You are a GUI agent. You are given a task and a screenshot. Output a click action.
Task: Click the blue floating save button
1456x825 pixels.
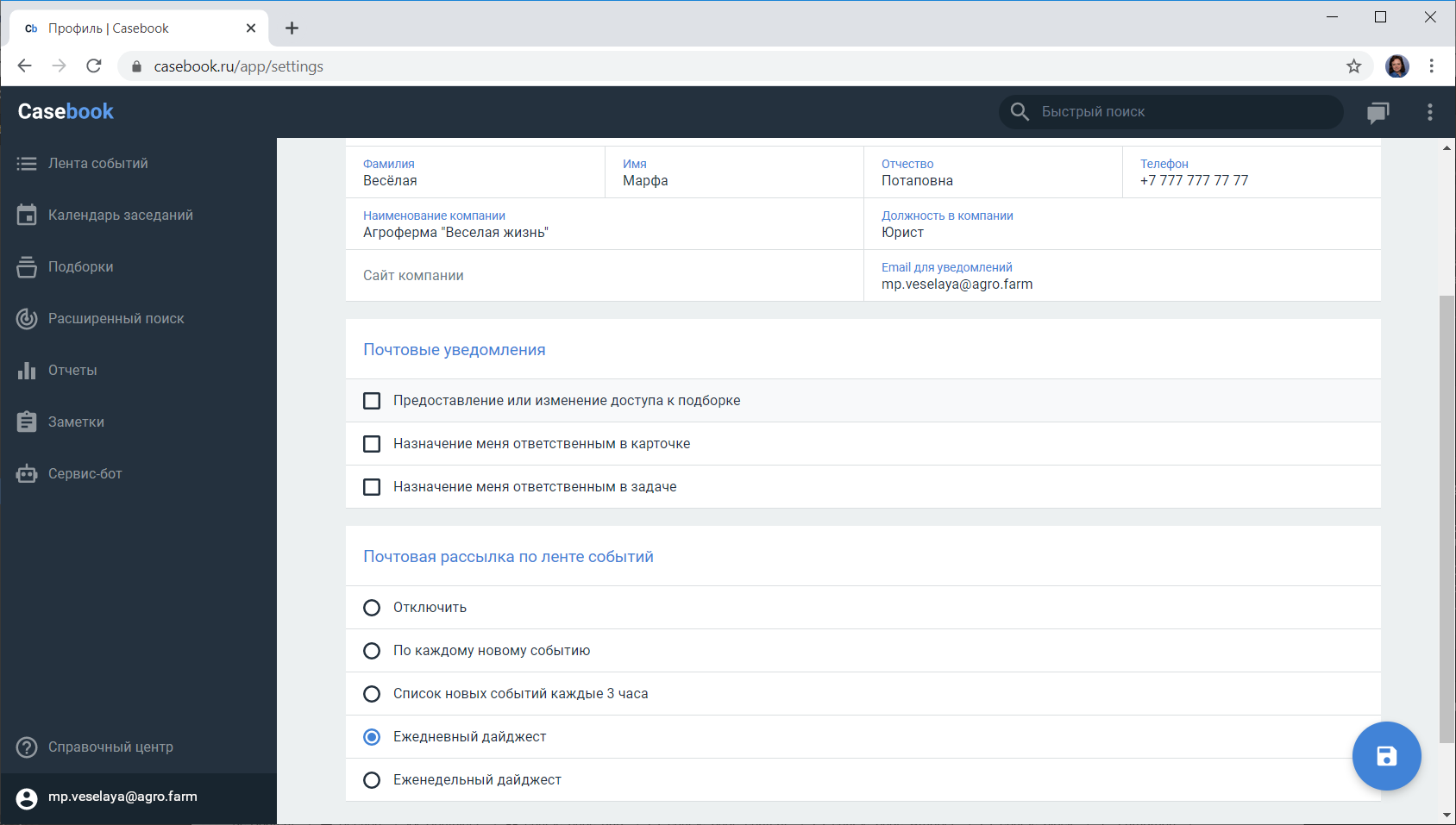pyautogui.click(x=1386, y=756)
